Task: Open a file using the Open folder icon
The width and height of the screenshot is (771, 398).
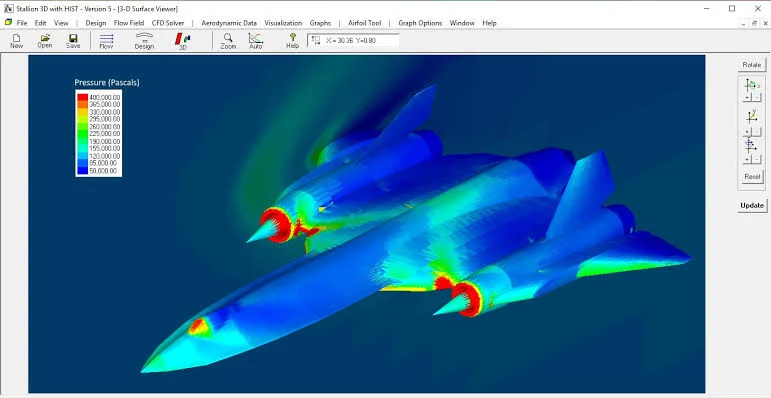Action: (45, 41)
